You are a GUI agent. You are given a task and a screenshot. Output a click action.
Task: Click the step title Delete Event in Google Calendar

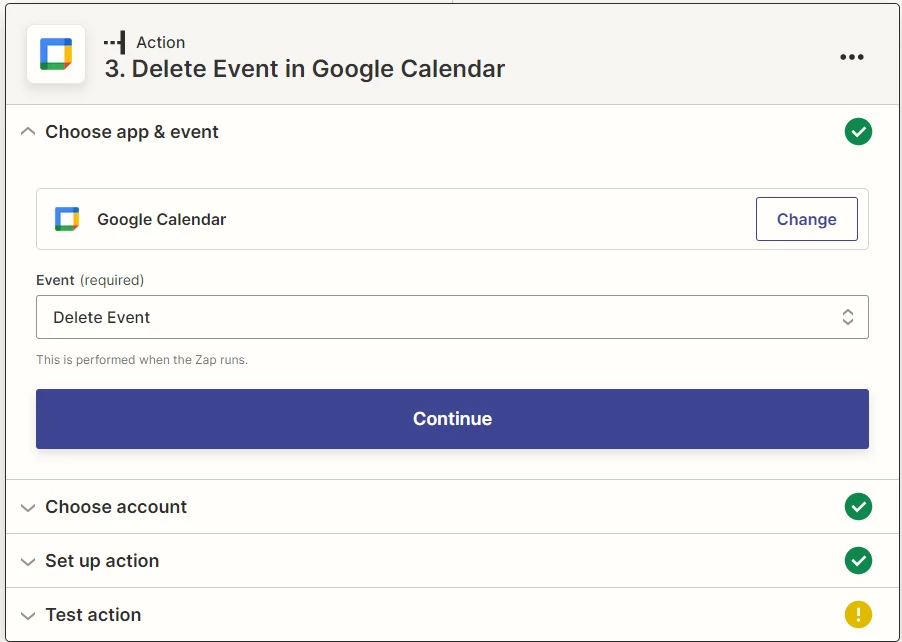(305, 69)
